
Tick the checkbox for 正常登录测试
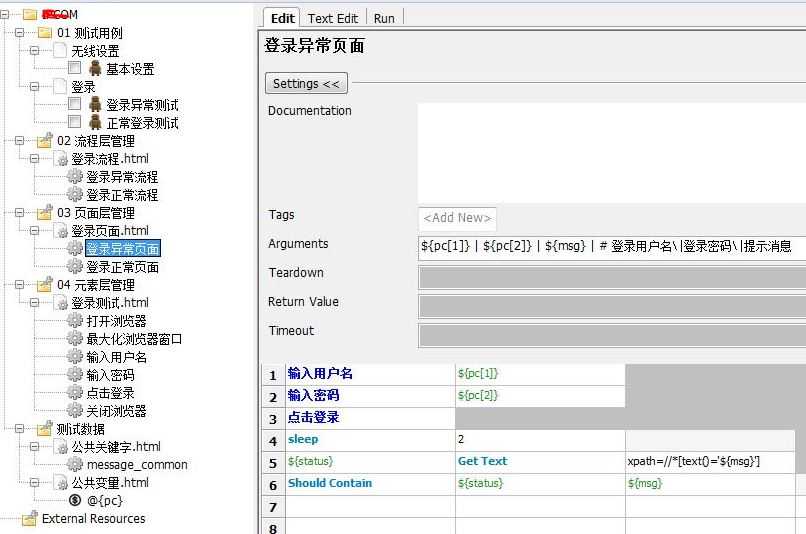75,121
